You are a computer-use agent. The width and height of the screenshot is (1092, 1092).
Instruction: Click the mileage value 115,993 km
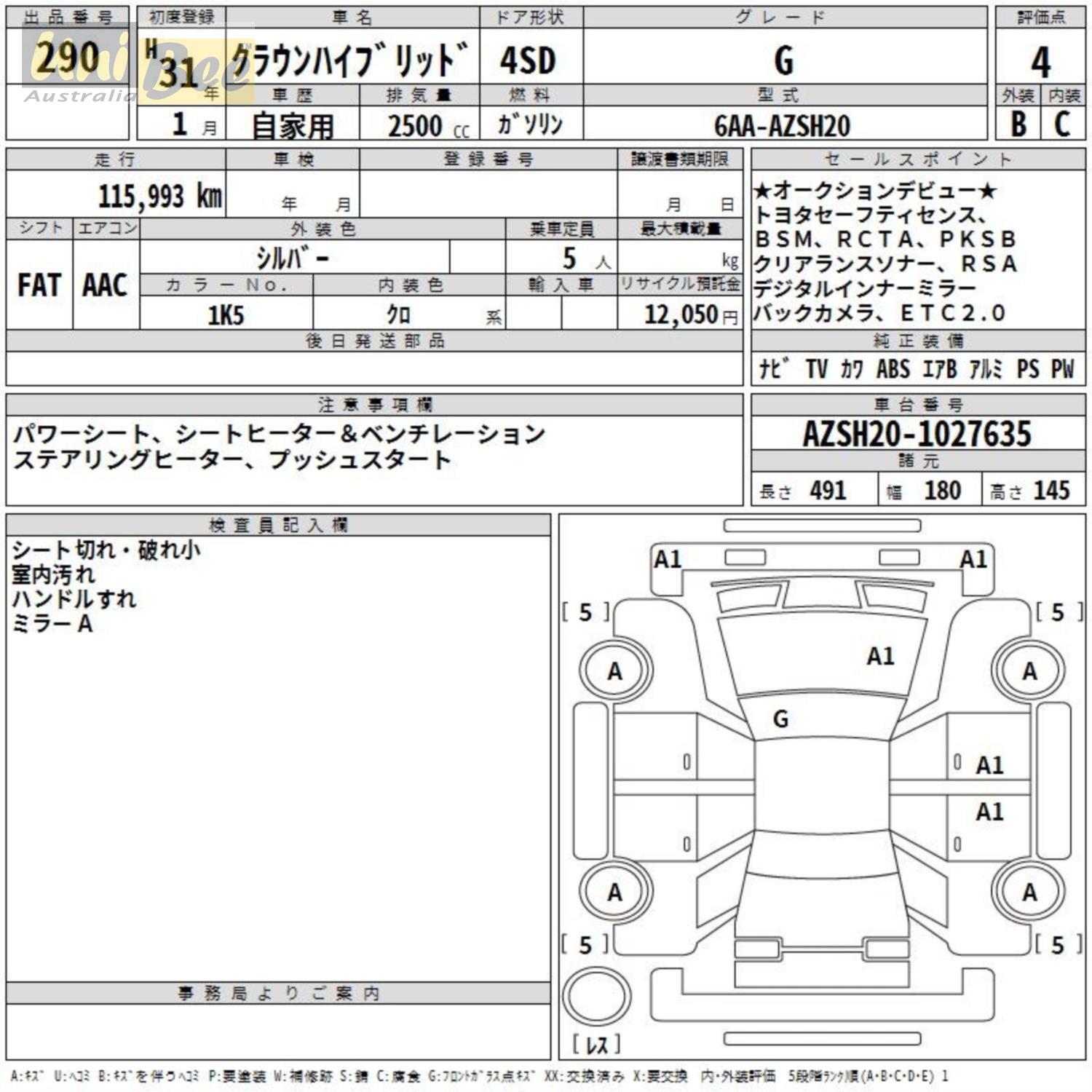point(159,196)
